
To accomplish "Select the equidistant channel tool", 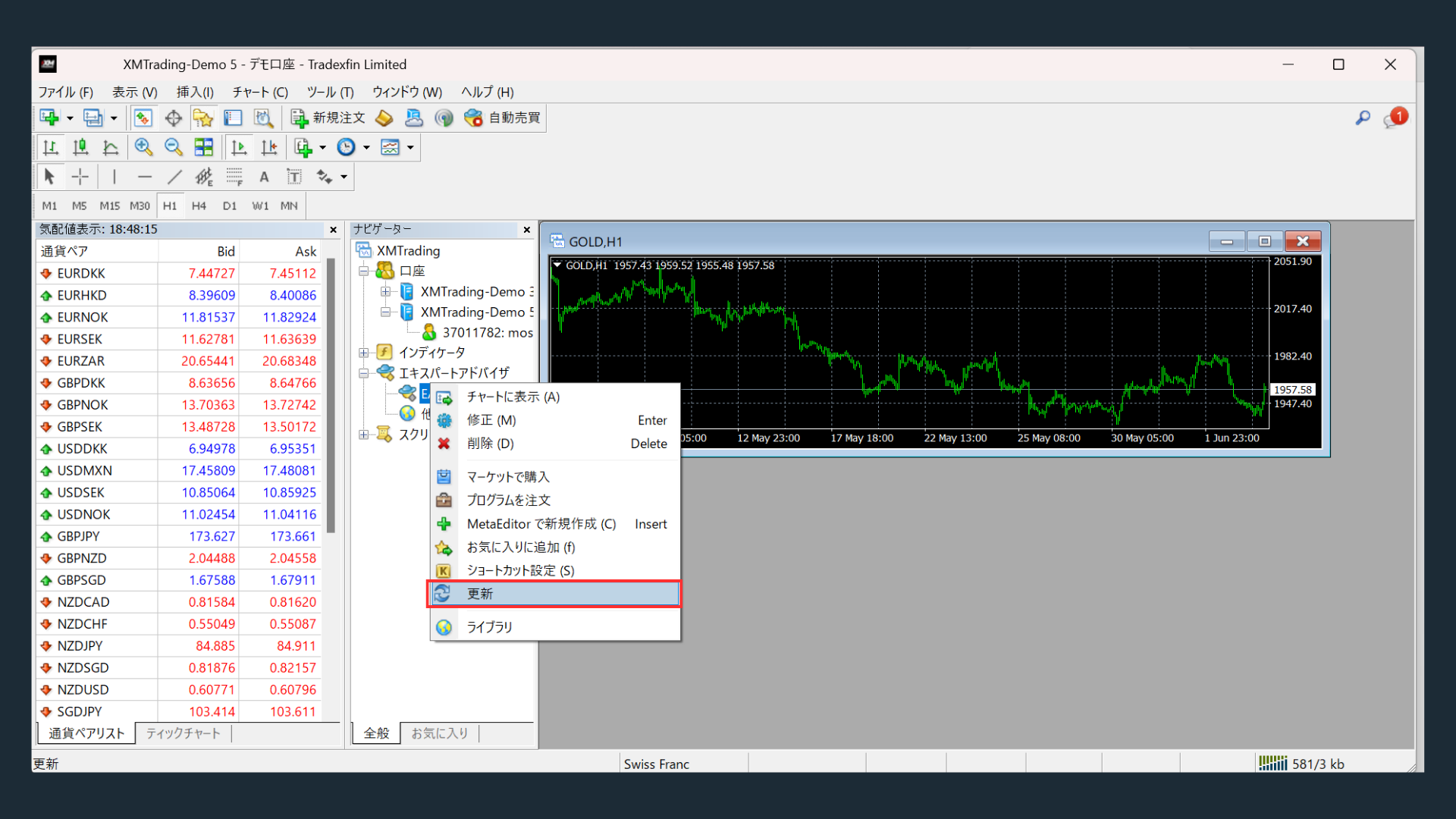I will coord(204,177).
